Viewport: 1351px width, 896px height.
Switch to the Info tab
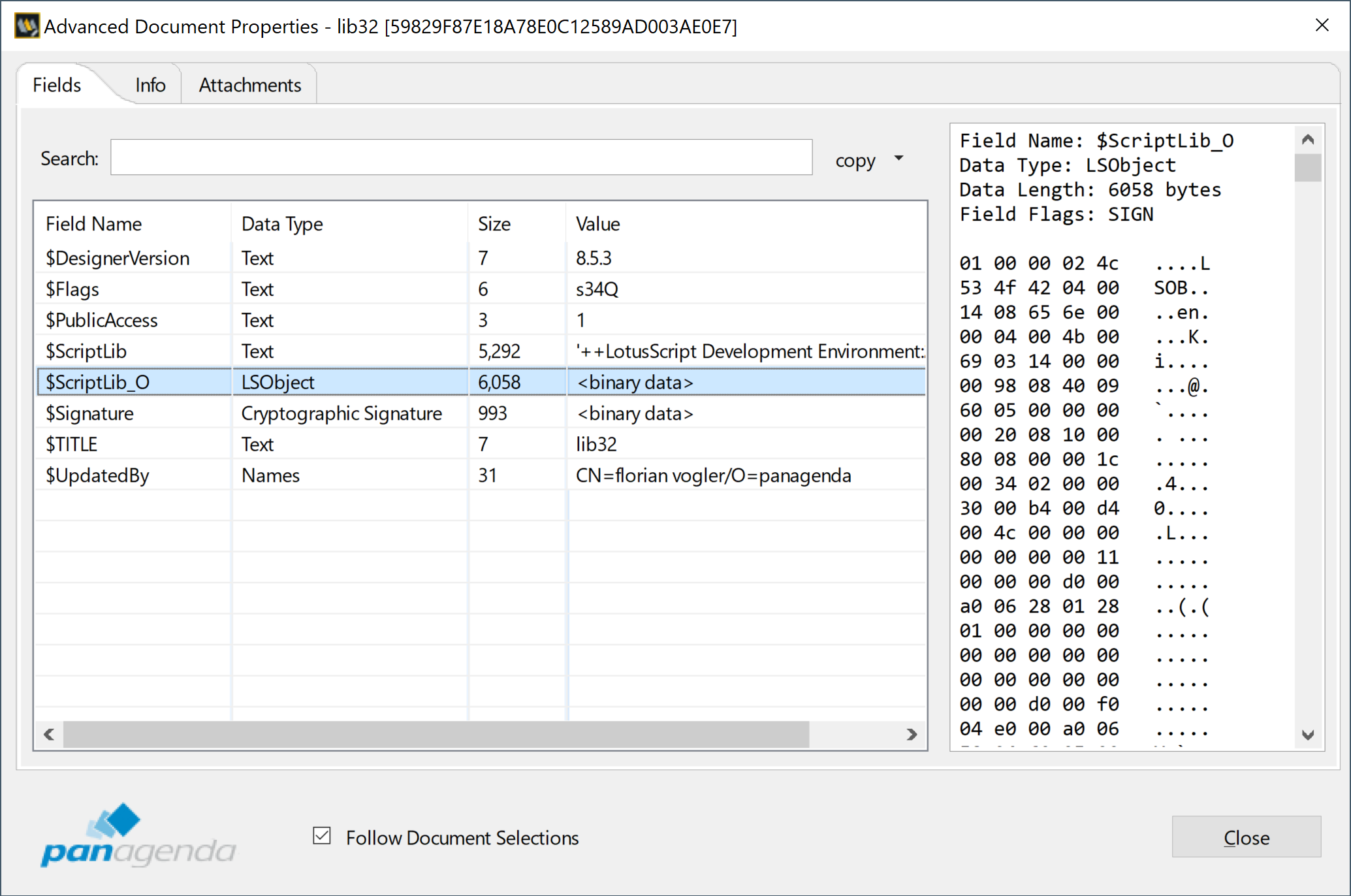click(150, 85)
